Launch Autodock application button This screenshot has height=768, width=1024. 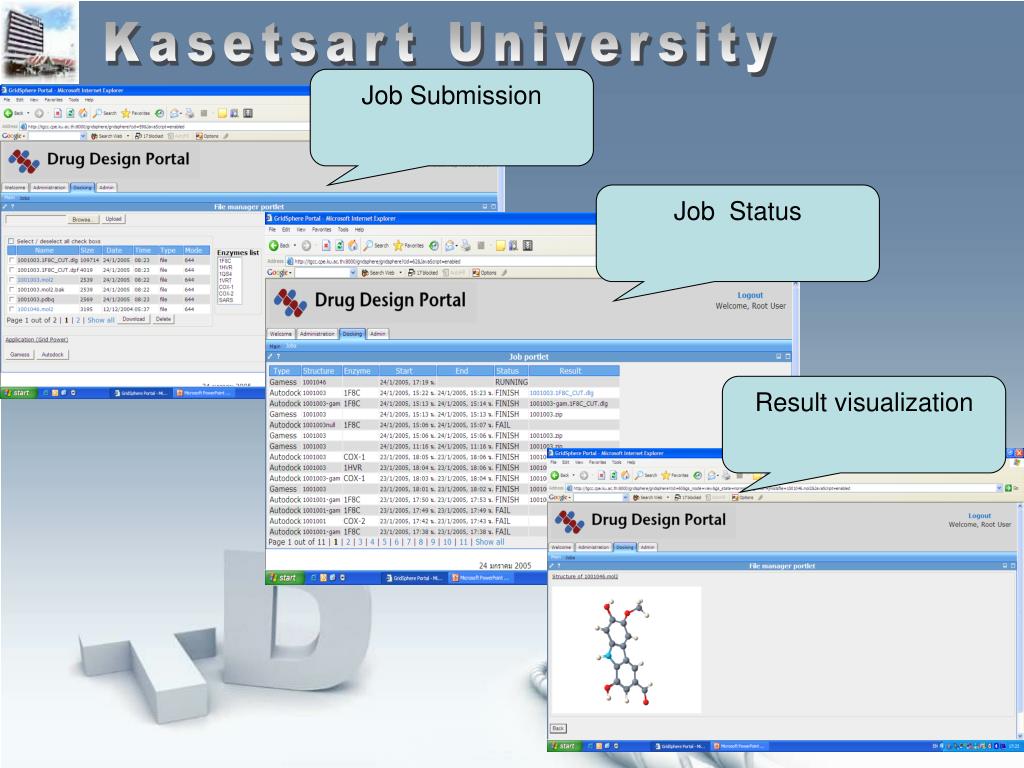tap(52, 355)
